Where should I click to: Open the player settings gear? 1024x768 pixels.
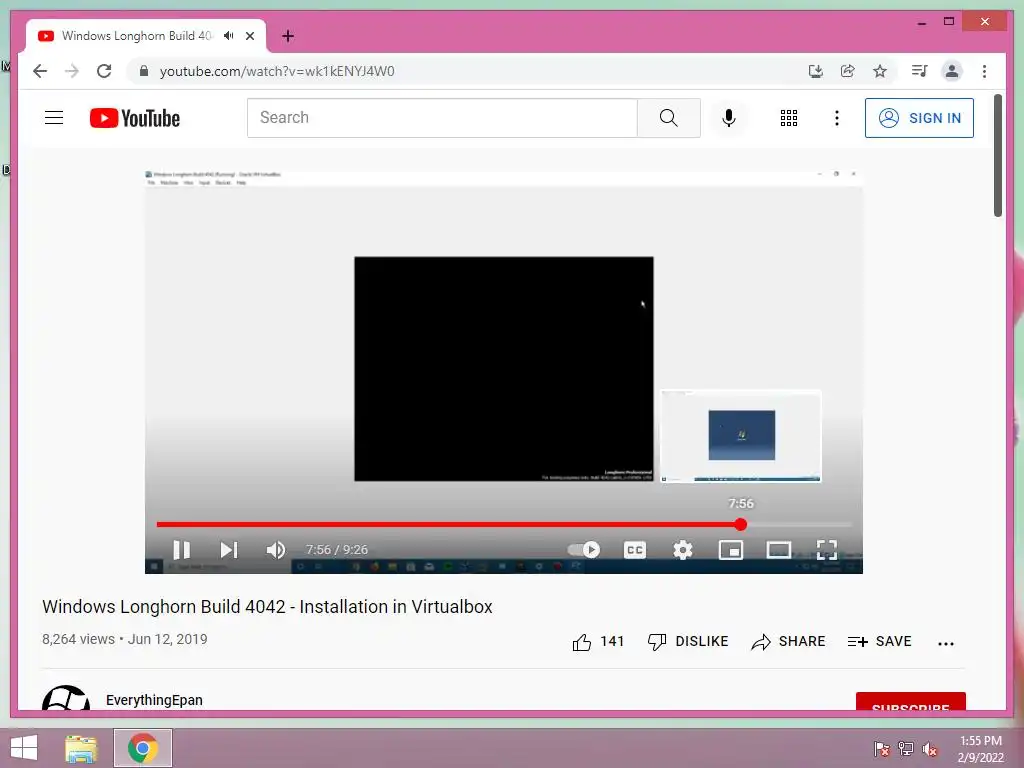click(x=682, y=550)
